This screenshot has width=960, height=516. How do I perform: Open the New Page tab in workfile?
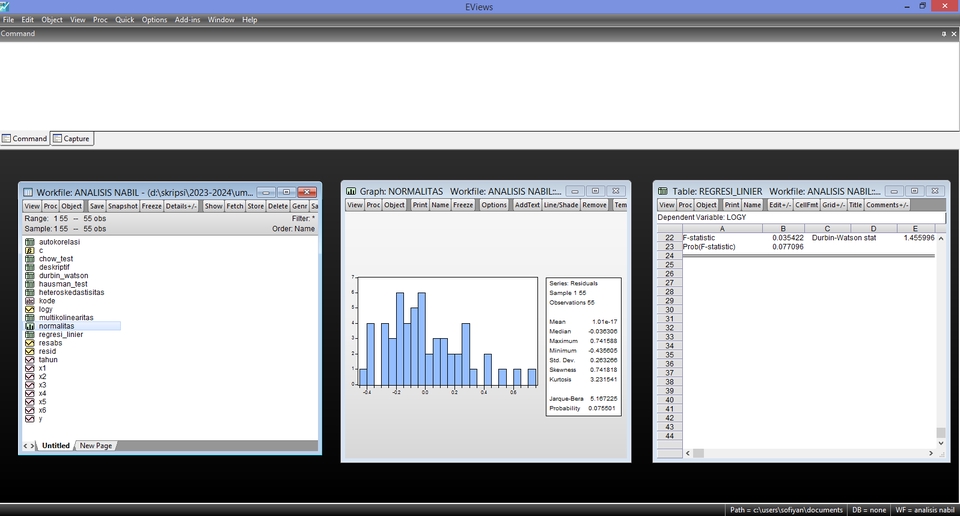(96, 446)
